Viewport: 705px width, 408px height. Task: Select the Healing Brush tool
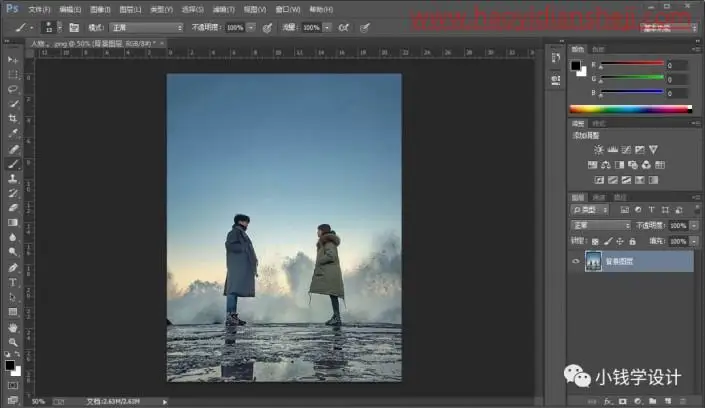point(13,149)
